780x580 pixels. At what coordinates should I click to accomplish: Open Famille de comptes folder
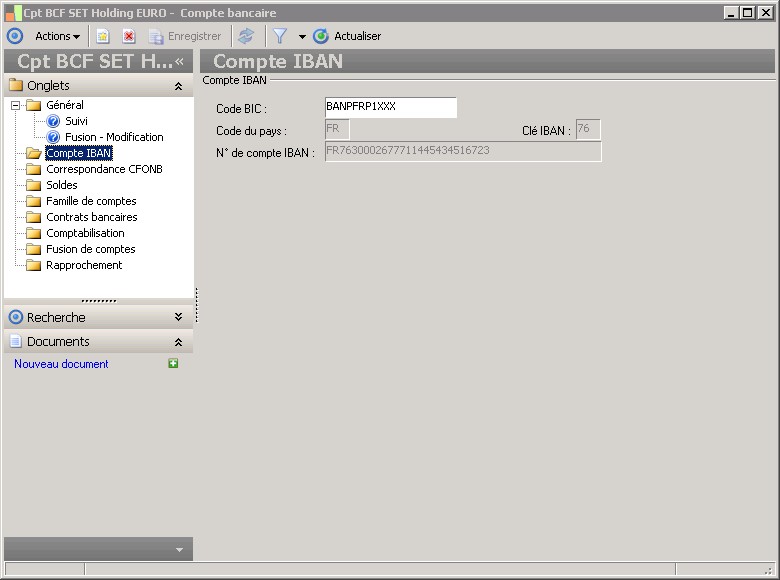91,201
